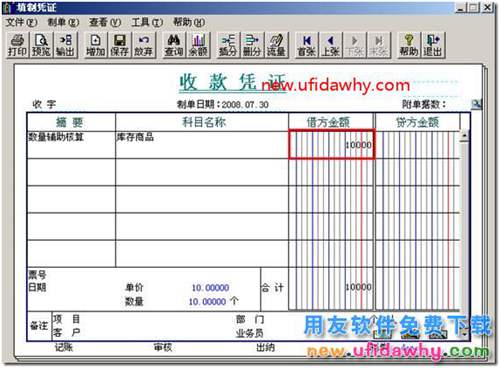Click the scroll up arrow of entry table
500x368 pixels.
pos(464,136)
